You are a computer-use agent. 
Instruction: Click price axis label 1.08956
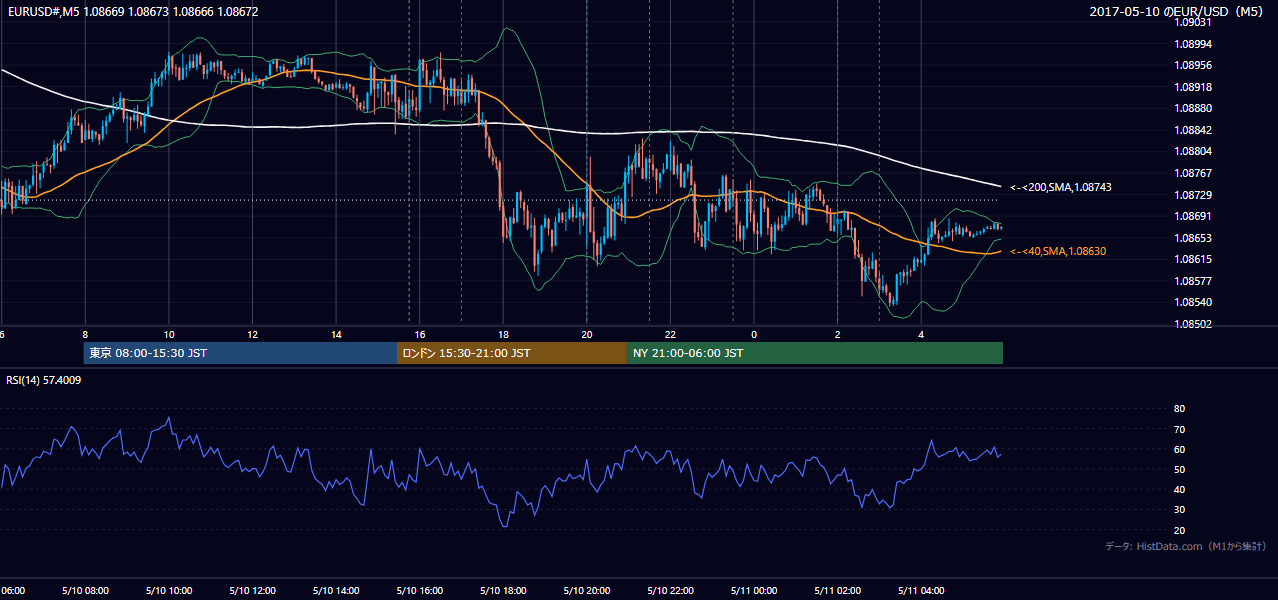[x=1194, y=65]
